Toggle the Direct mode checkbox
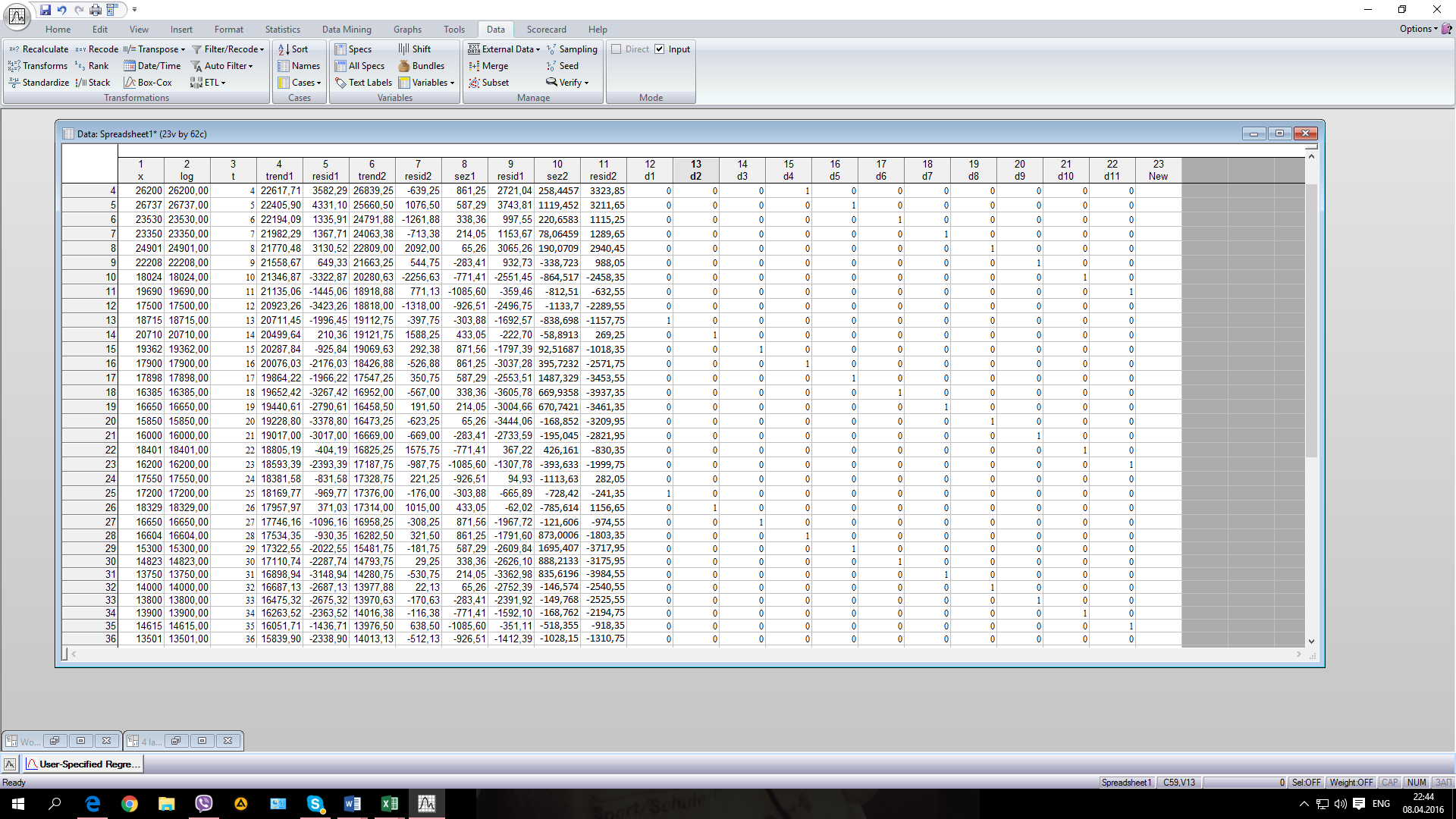Viewport: 1456px width, 819px height. click(617, 49)
